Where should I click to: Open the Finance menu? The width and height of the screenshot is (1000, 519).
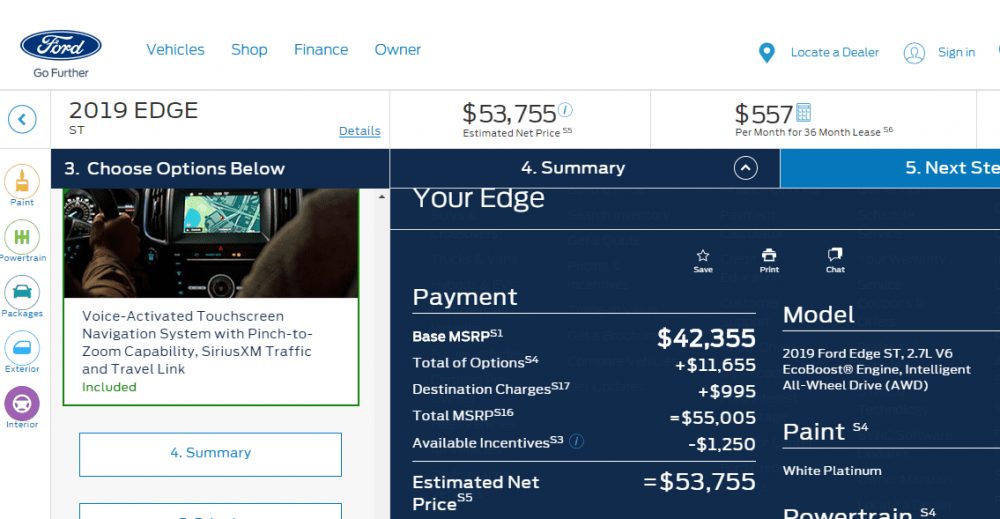click(x=321, y=50)
